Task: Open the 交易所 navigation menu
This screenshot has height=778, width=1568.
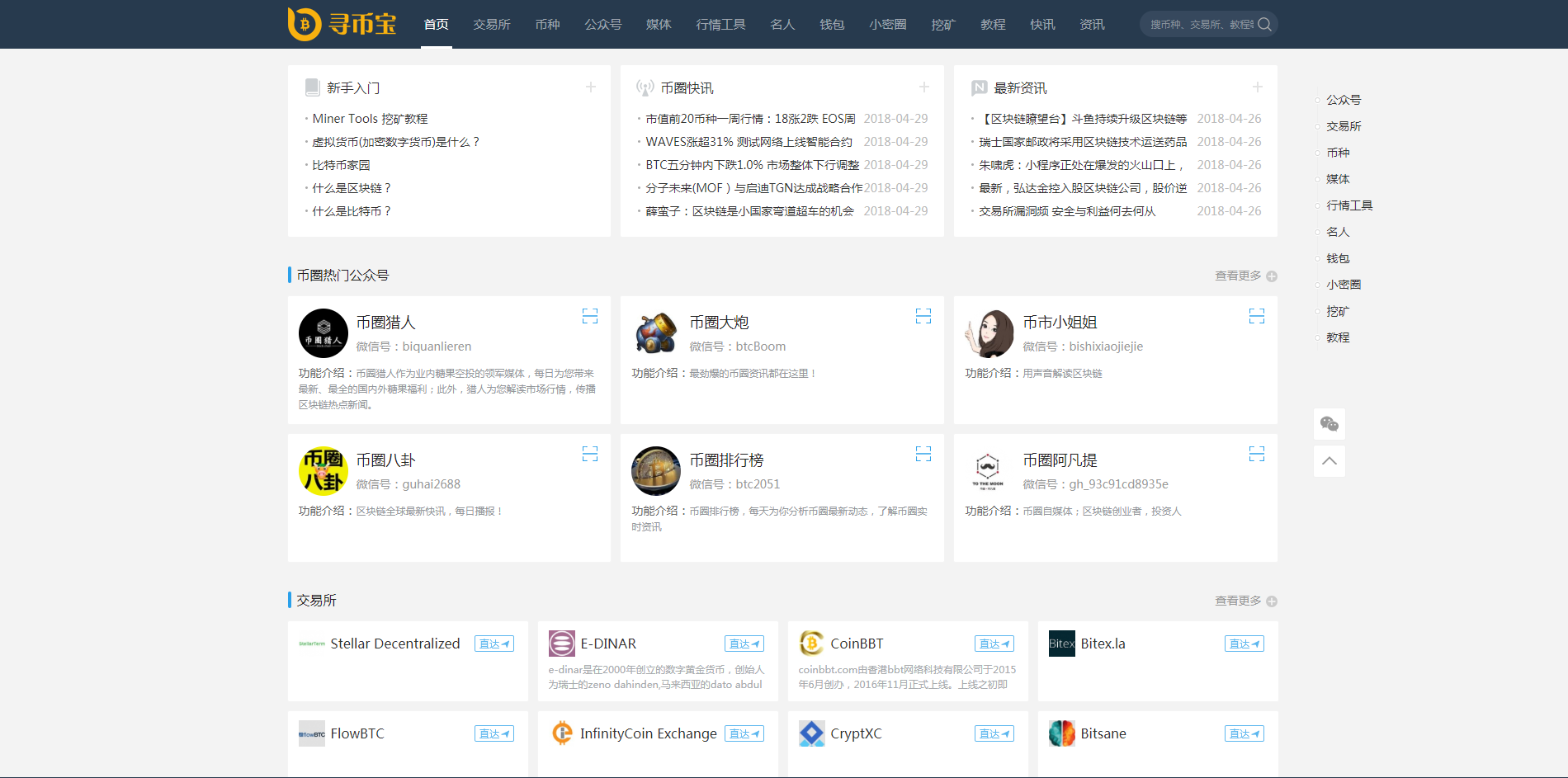Action: pos(491,24)
